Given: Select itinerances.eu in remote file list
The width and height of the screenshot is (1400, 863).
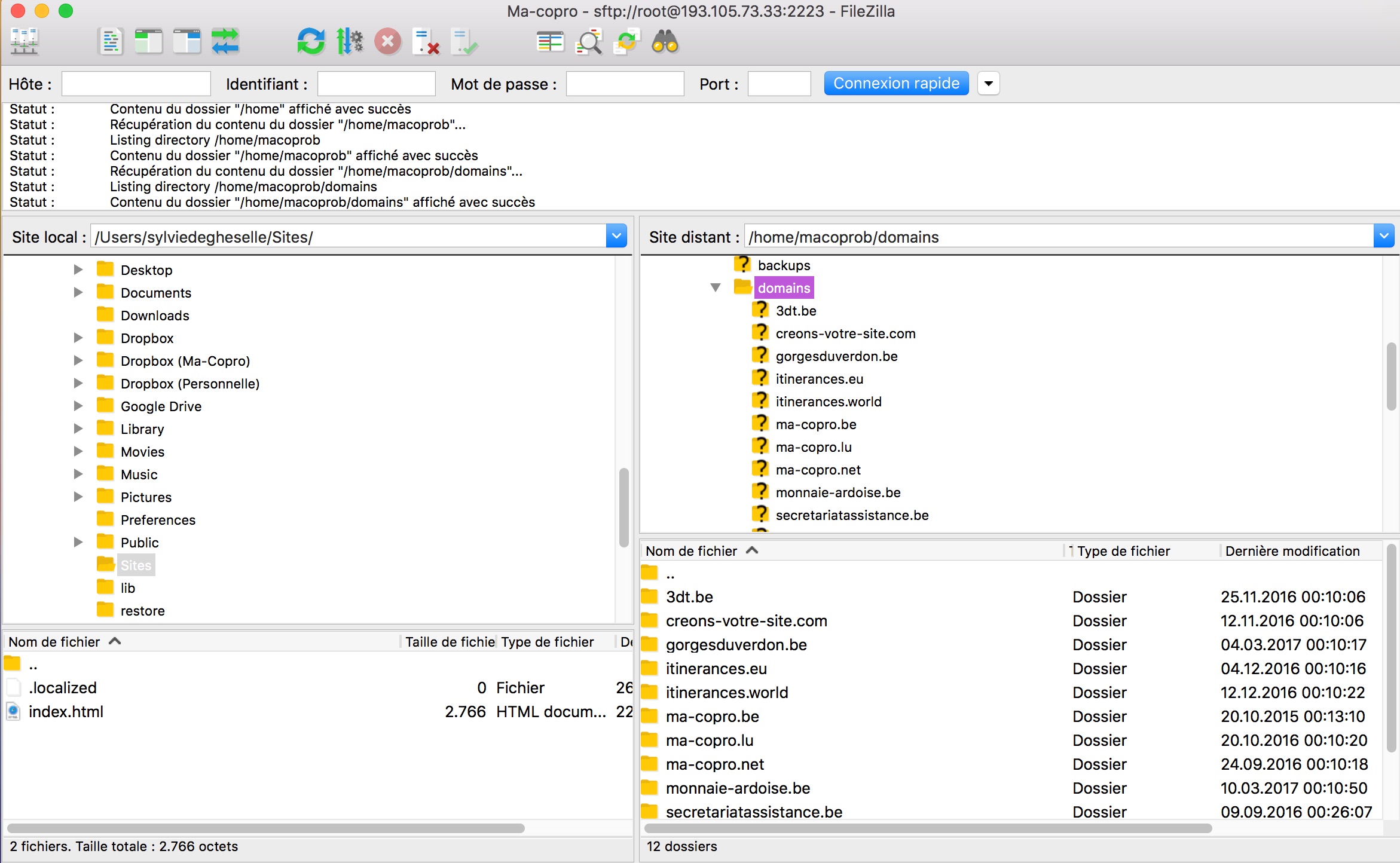Looking at the screenshot, I should point(1011,669).
